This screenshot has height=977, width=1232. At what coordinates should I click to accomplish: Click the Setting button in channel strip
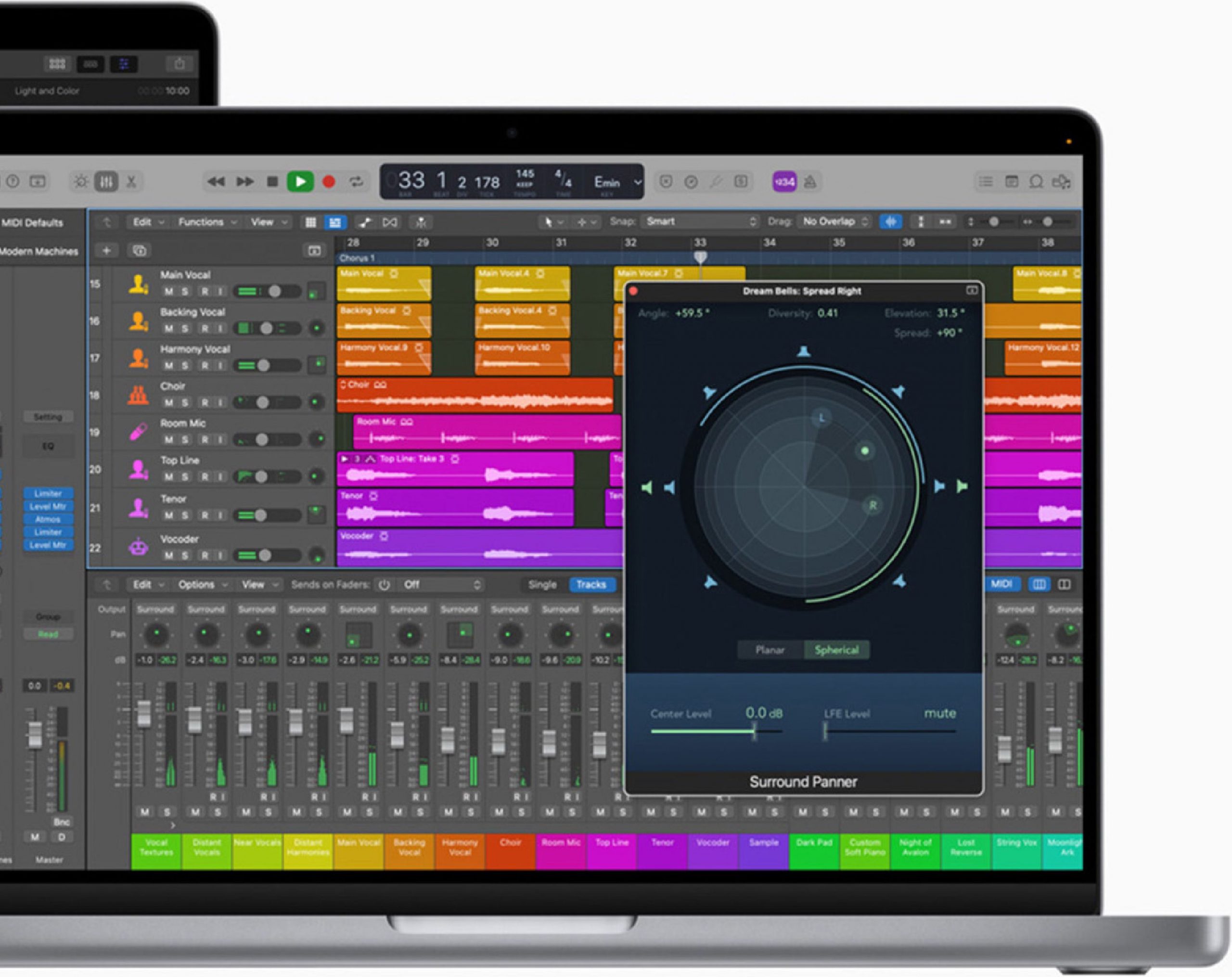point(48,417)
